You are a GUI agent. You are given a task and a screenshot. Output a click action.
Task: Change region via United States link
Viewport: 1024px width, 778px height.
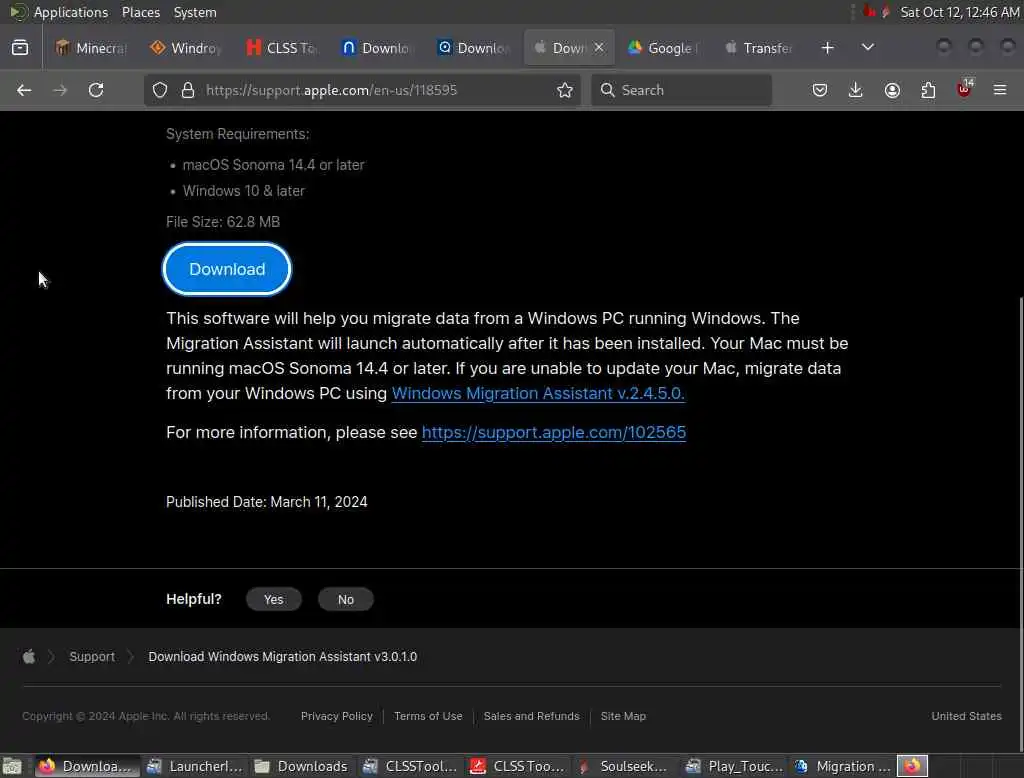(x=966, y=716)
